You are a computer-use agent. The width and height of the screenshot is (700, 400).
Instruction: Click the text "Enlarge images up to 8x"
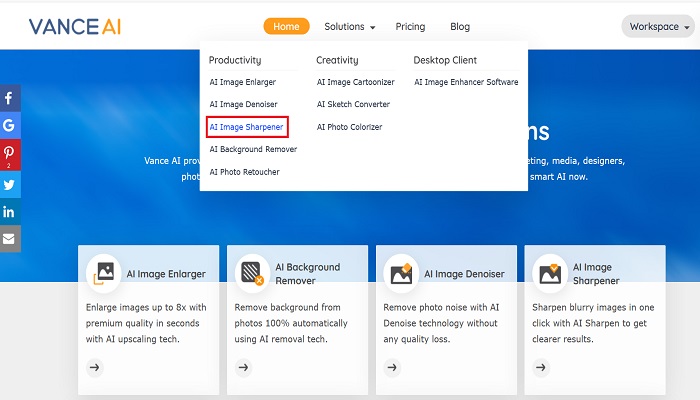[136, 308]
